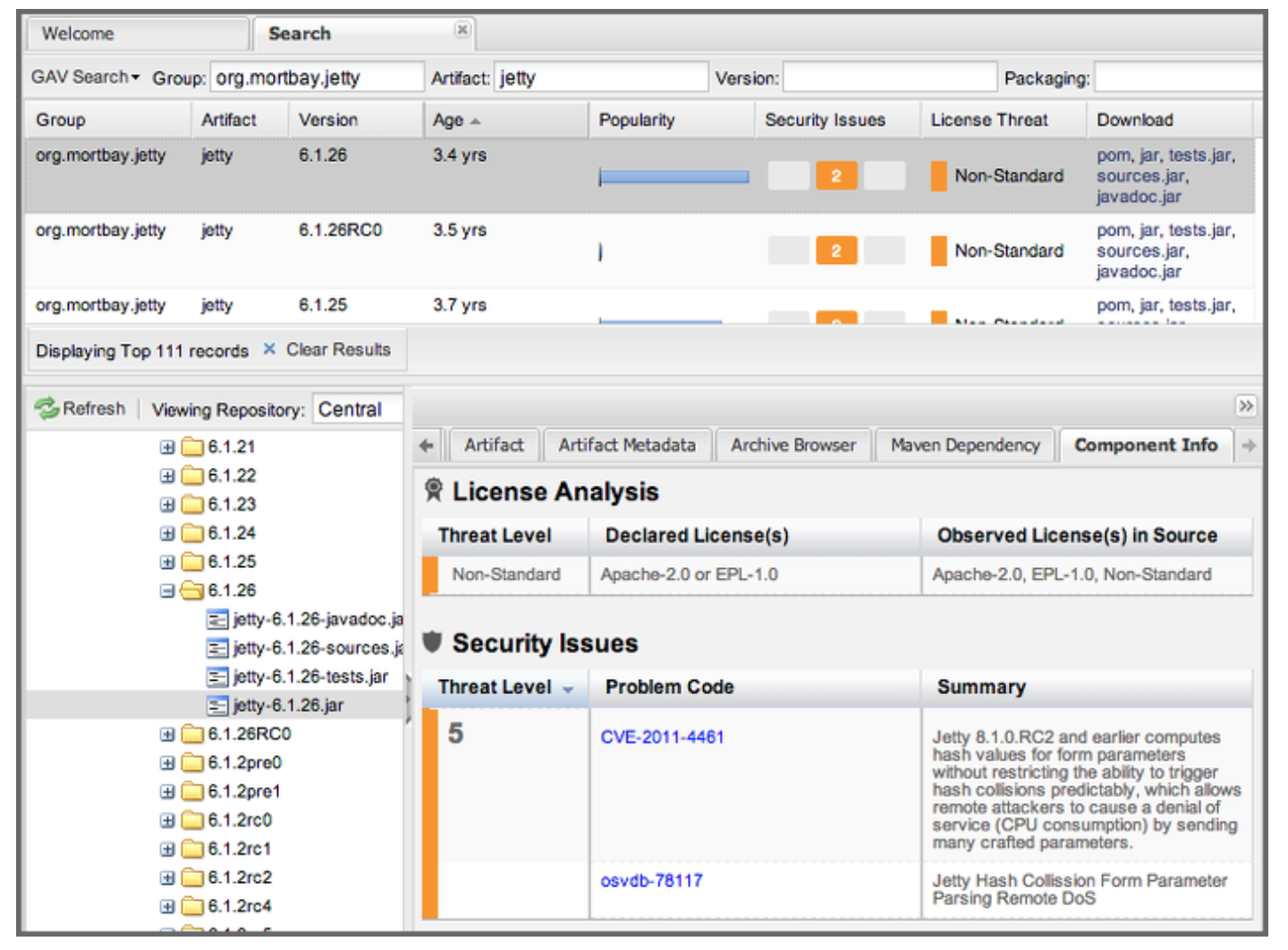
Task: Open the Viewing Repository Central dropdown
Action: coord(357,410)
